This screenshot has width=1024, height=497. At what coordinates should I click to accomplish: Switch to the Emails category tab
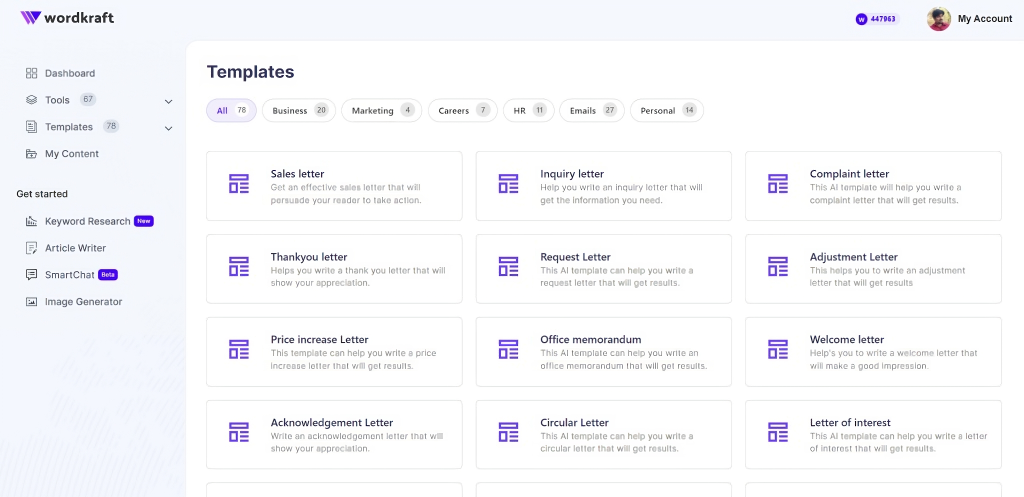pos(592,110)
